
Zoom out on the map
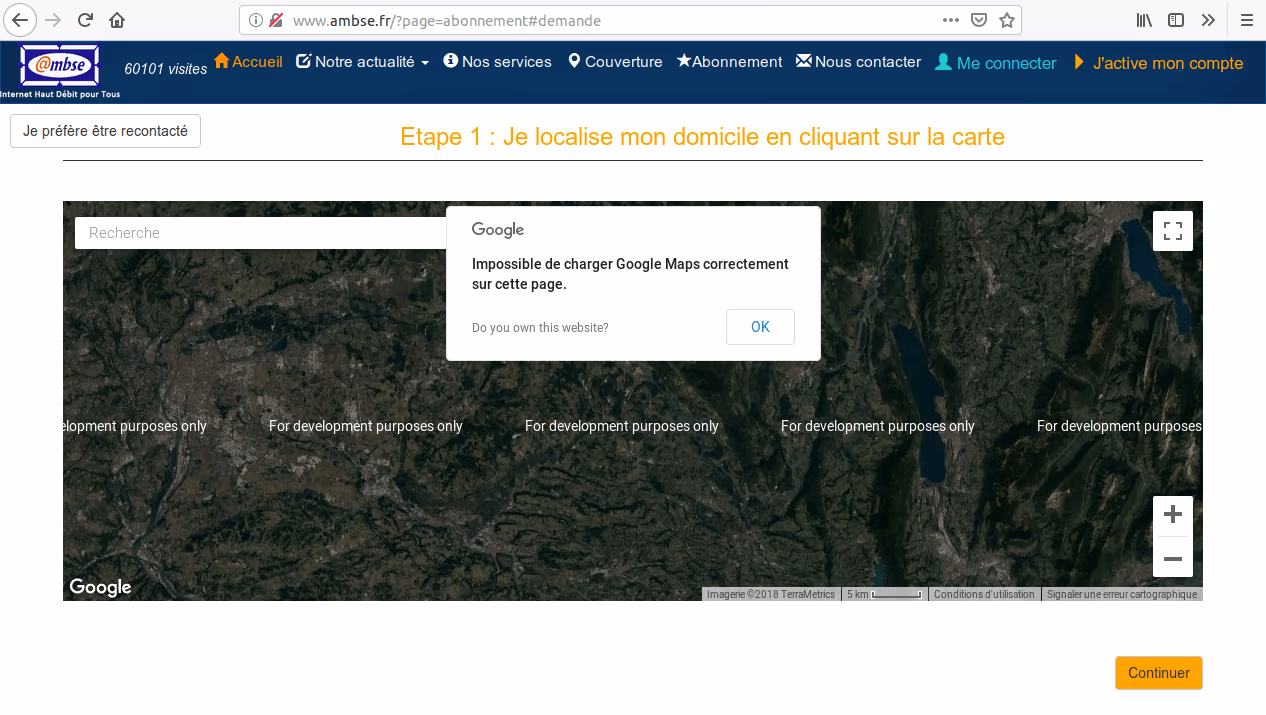click(x=1173, y=558)
